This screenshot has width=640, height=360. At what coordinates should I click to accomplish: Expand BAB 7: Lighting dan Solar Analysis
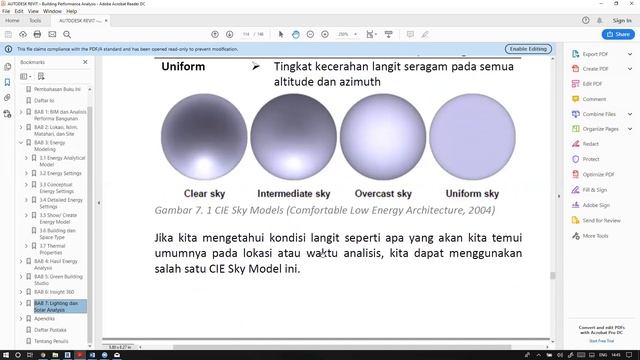(21, 303)
